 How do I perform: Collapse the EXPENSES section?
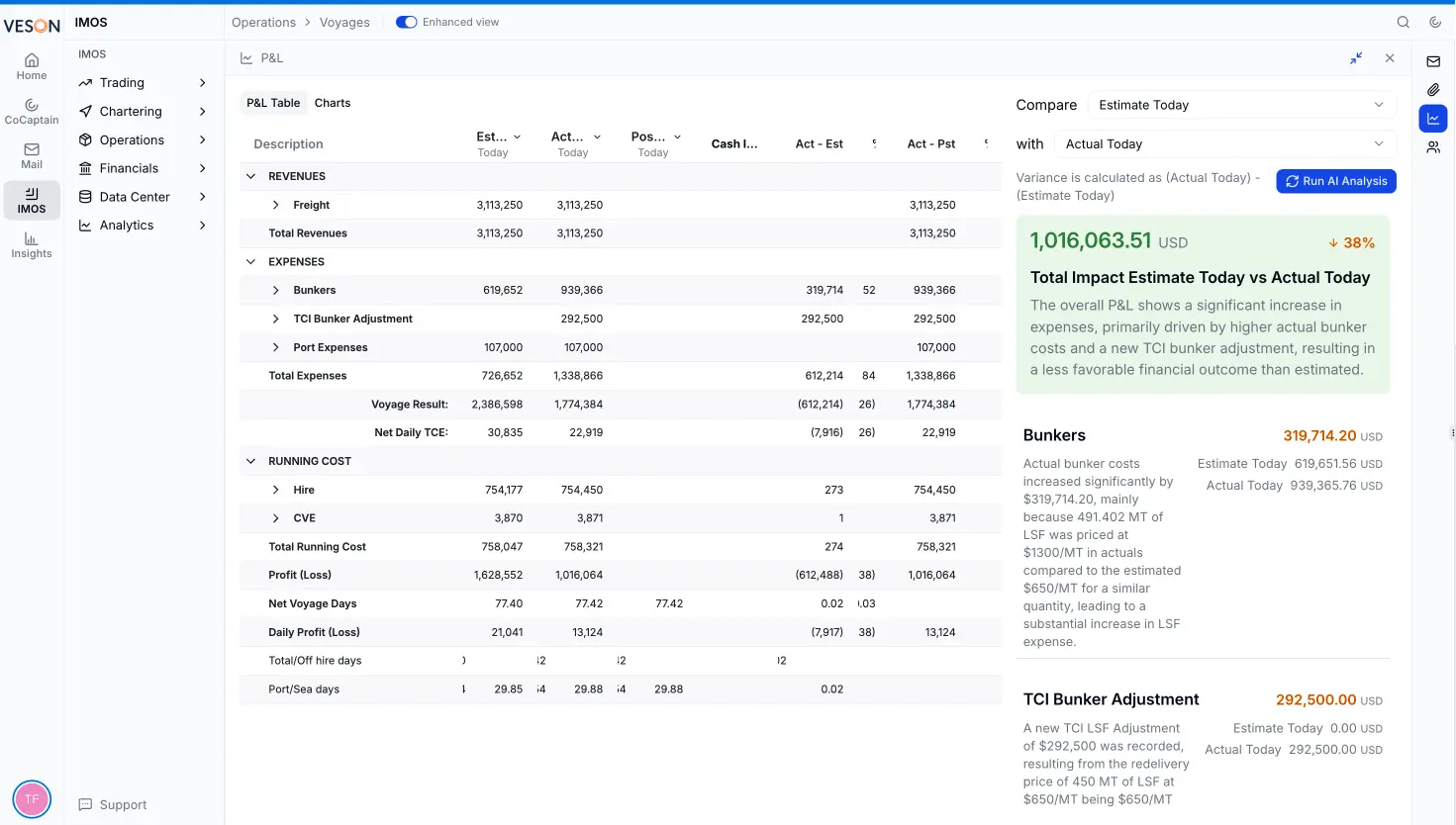[x=250, y=262]
